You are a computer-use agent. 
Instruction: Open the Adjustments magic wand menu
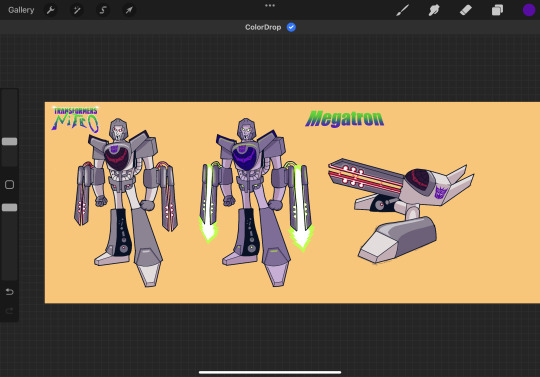click(x=76, y=10)
